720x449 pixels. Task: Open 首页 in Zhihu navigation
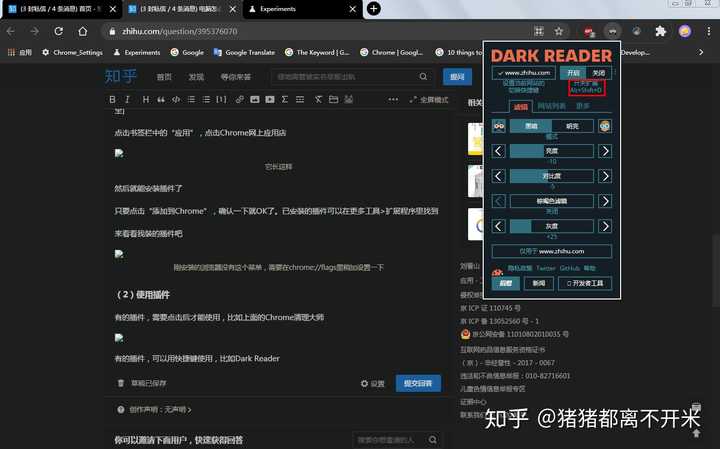tap(164, 77)
